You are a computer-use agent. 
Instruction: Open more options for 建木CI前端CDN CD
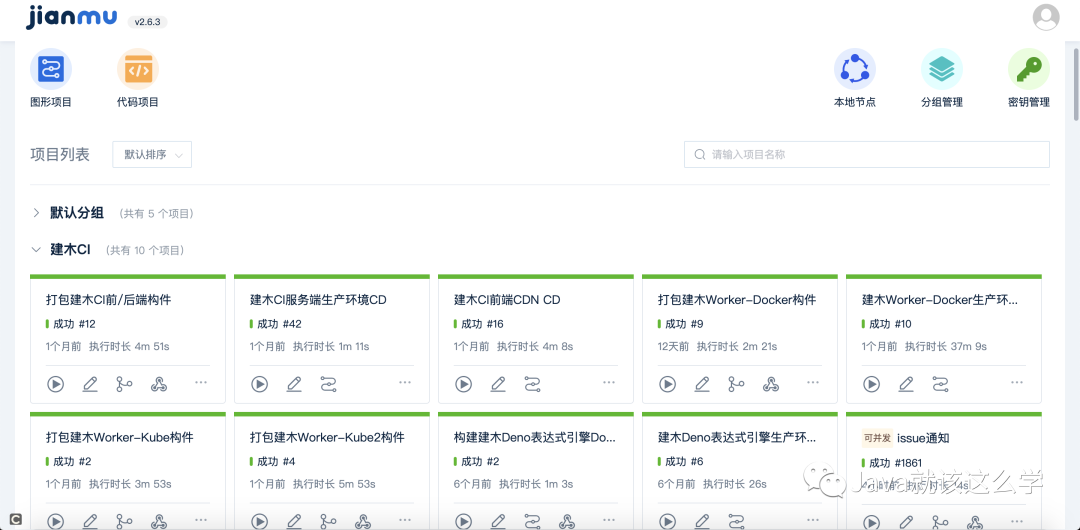(x=609, y=382)
